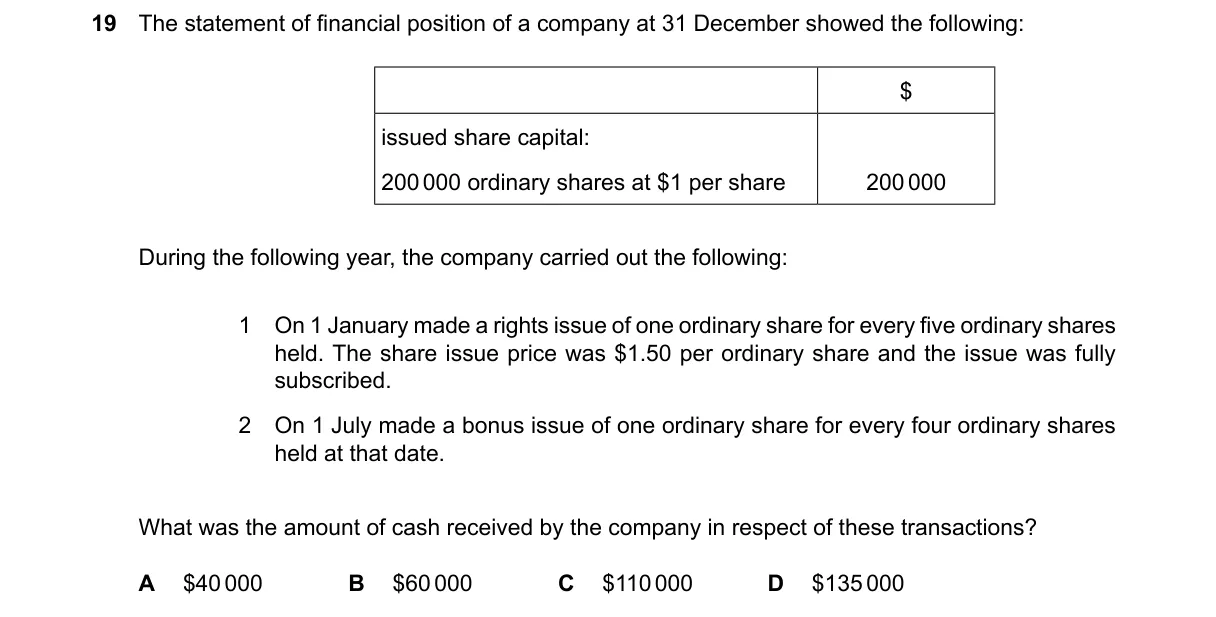Click the empty top-left table header cell
The width and height of the screenshot is (1216, 617).
coord(596,90)
